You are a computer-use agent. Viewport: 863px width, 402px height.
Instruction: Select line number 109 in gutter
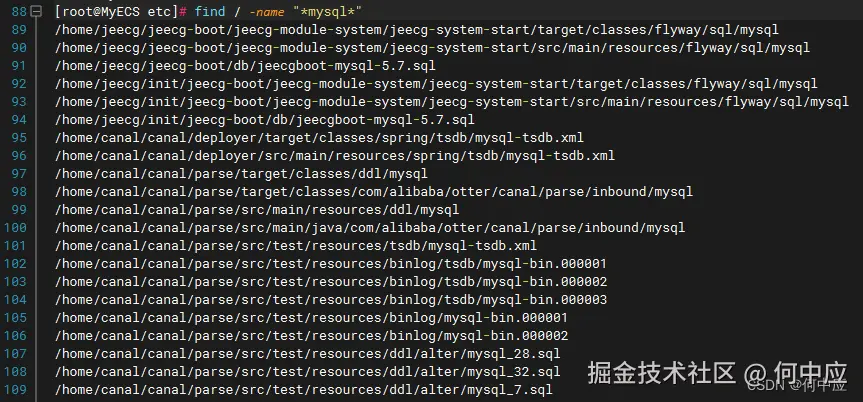coord(15,390)
